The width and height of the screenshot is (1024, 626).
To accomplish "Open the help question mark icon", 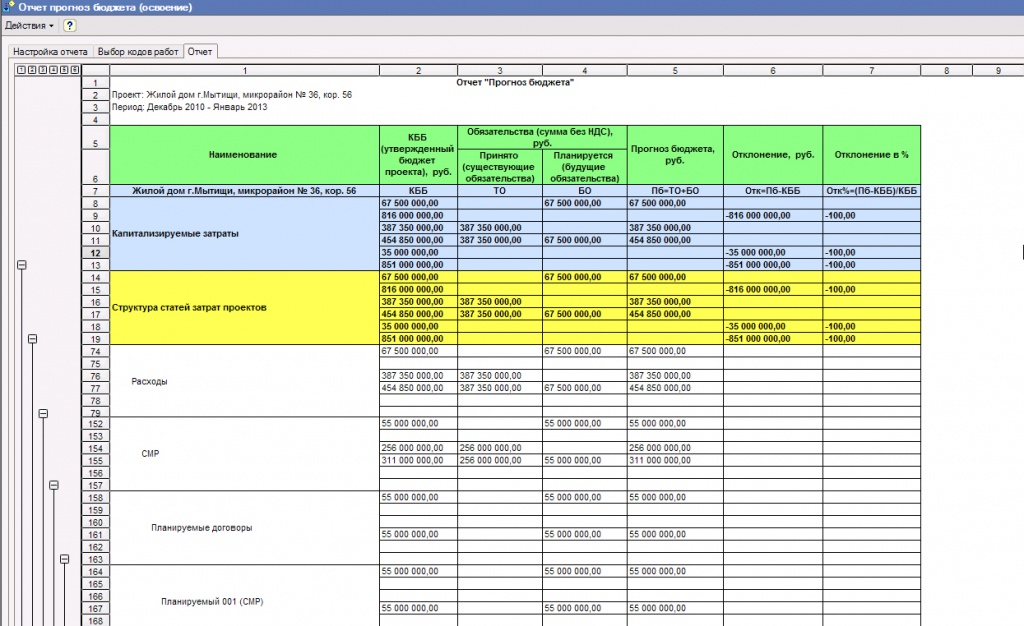I will pyautogui.click(x=69, y=25).
